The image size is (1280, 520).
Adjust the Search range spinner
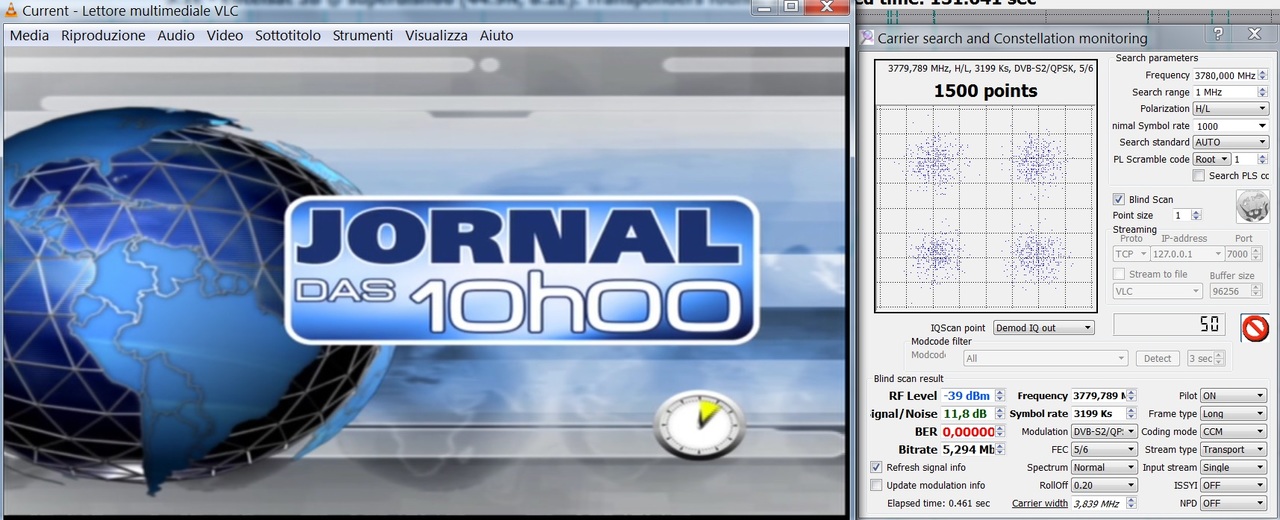coord(1263,92)
